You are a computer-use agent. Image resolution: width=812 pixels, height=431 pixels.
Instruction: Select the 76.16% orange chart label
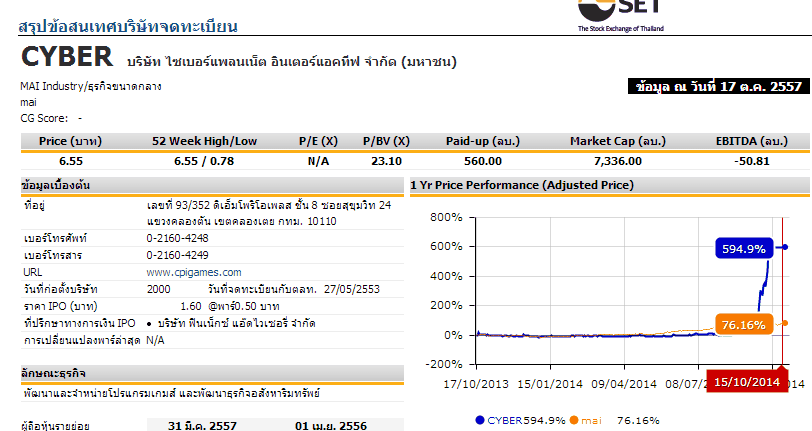coord(744,324)
